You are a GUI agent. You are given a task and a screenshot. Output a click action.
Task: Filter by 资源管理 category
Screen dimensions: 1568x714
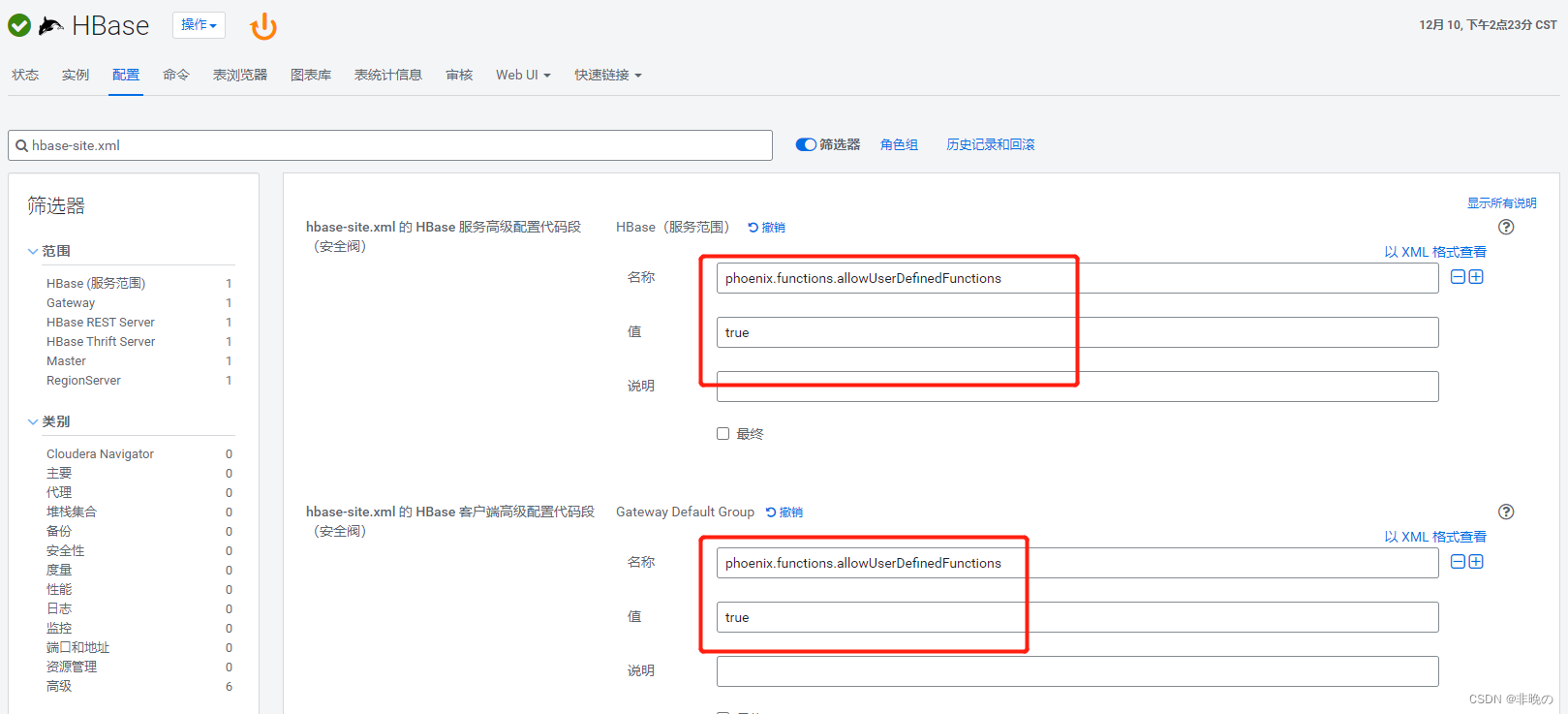(72, 667)
